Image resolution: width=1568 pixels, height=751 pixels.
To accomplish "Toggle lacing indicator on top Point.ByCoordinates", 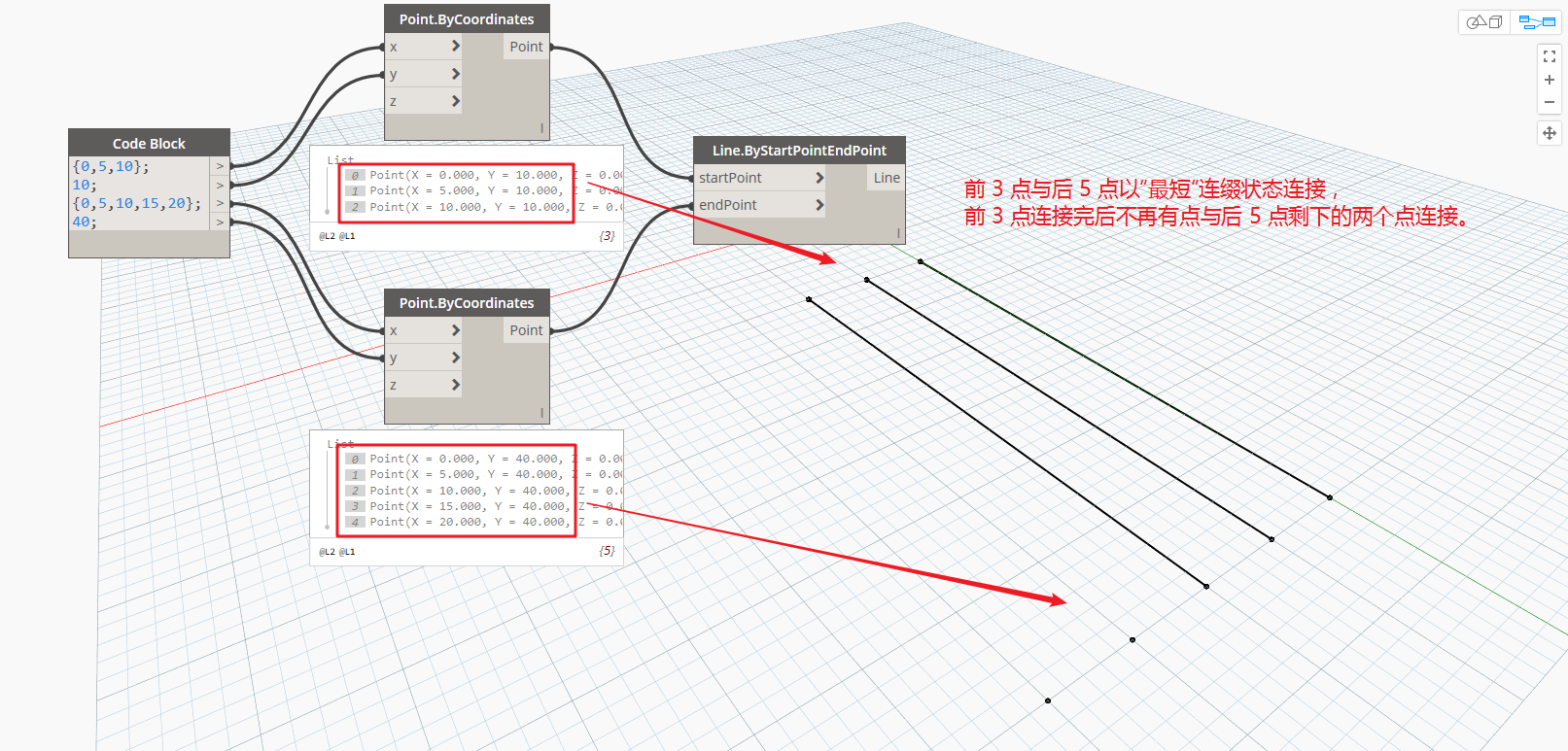I will point(541,128).
